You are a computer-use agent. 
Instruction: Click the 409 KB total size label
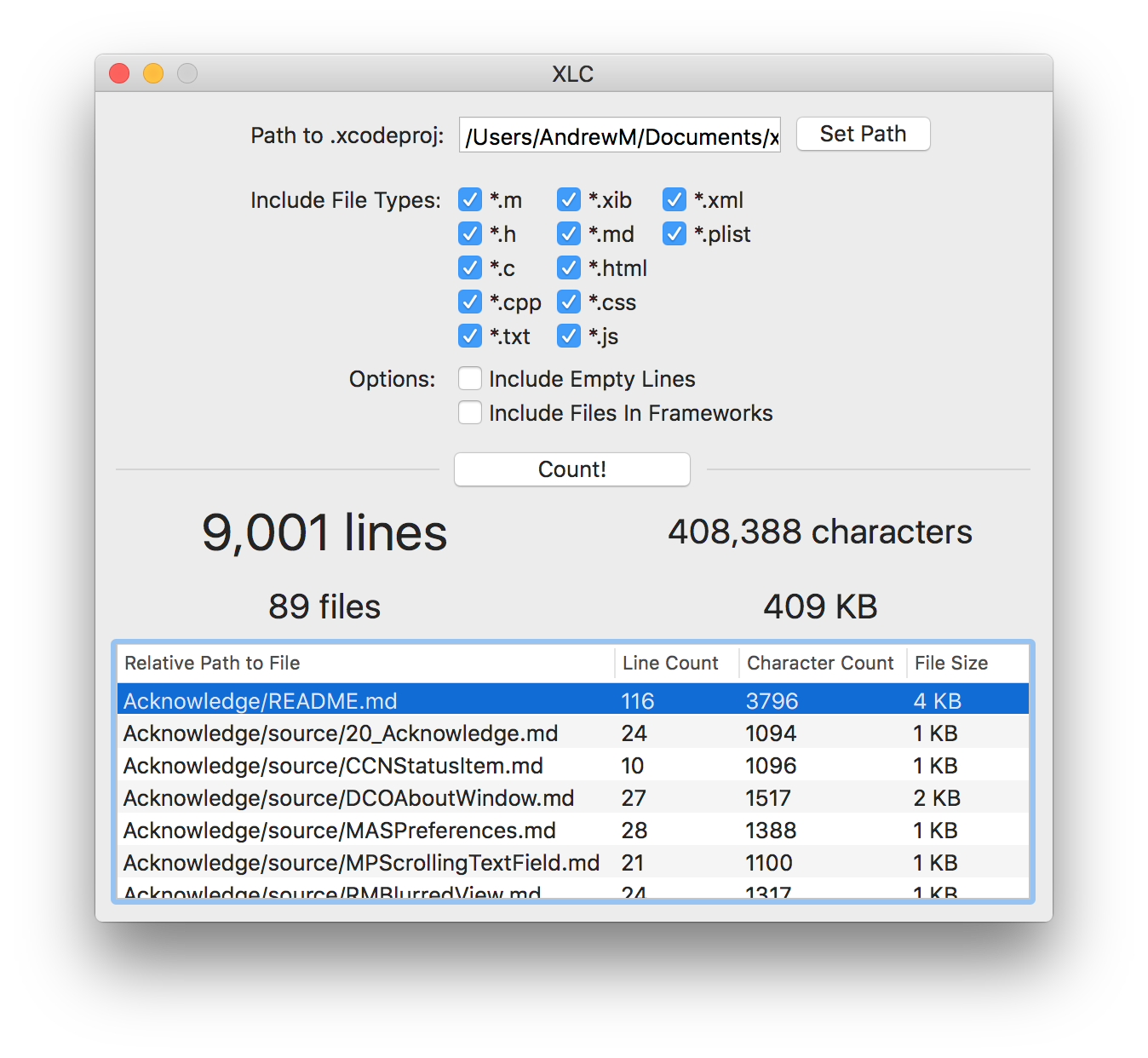pos(820,607)
